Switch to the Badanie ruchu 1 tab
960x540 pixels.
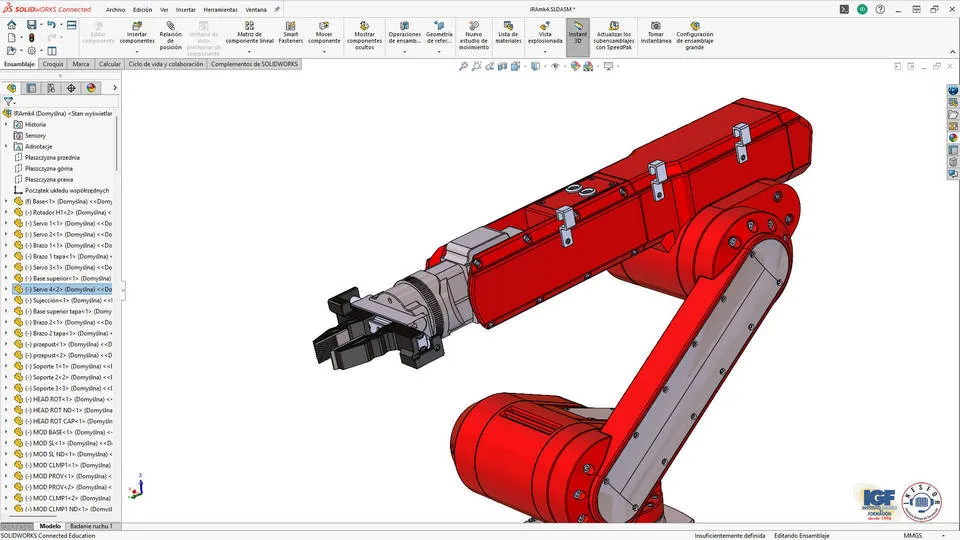click(91, 526)
